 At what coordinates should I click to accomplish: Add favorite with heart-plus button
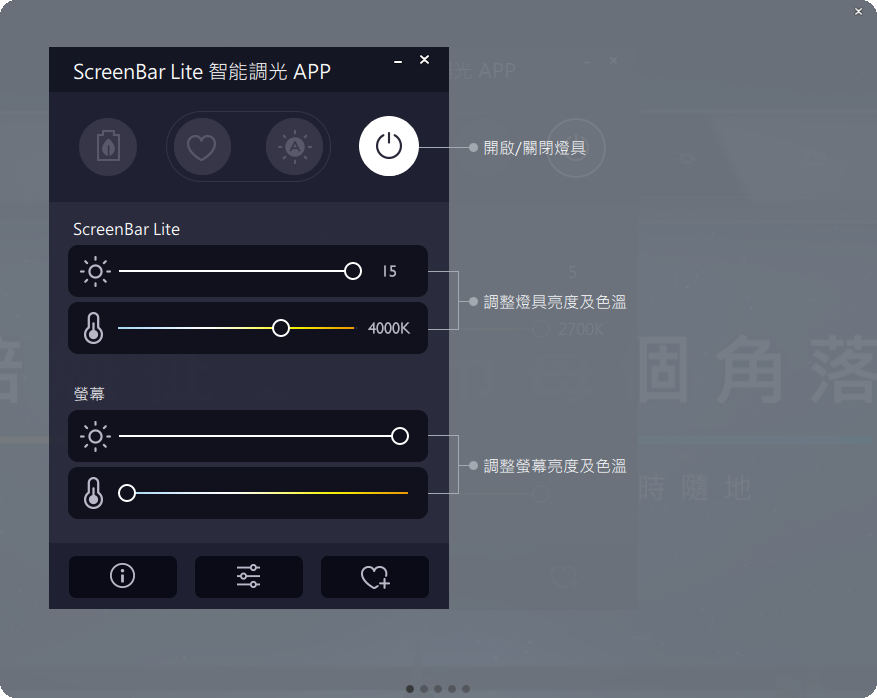375,577
